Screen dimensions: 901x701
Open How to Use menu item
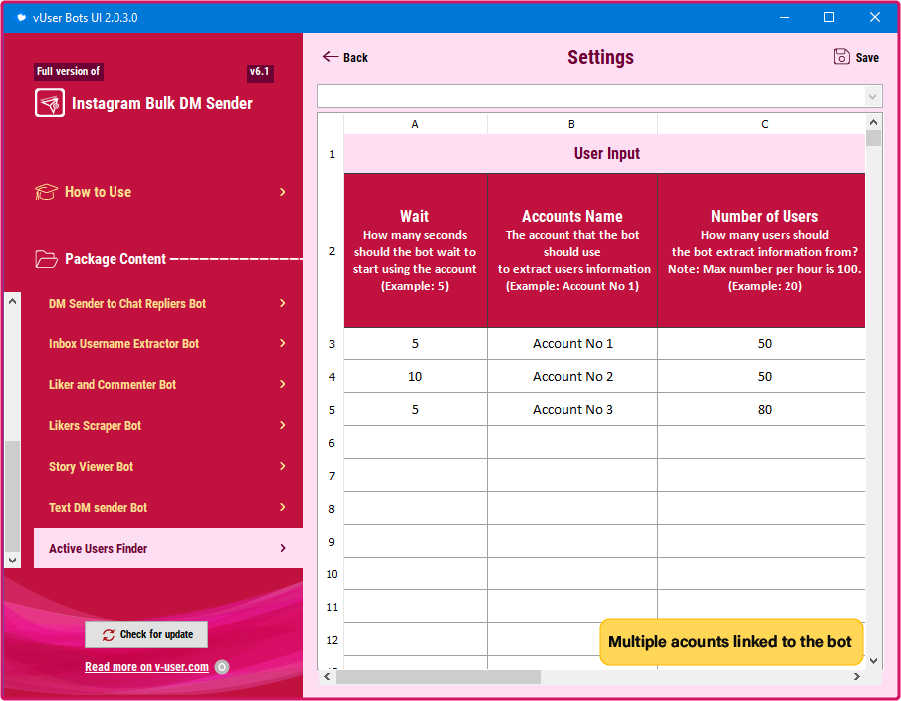pyautogui.click(x=161, y=192)
